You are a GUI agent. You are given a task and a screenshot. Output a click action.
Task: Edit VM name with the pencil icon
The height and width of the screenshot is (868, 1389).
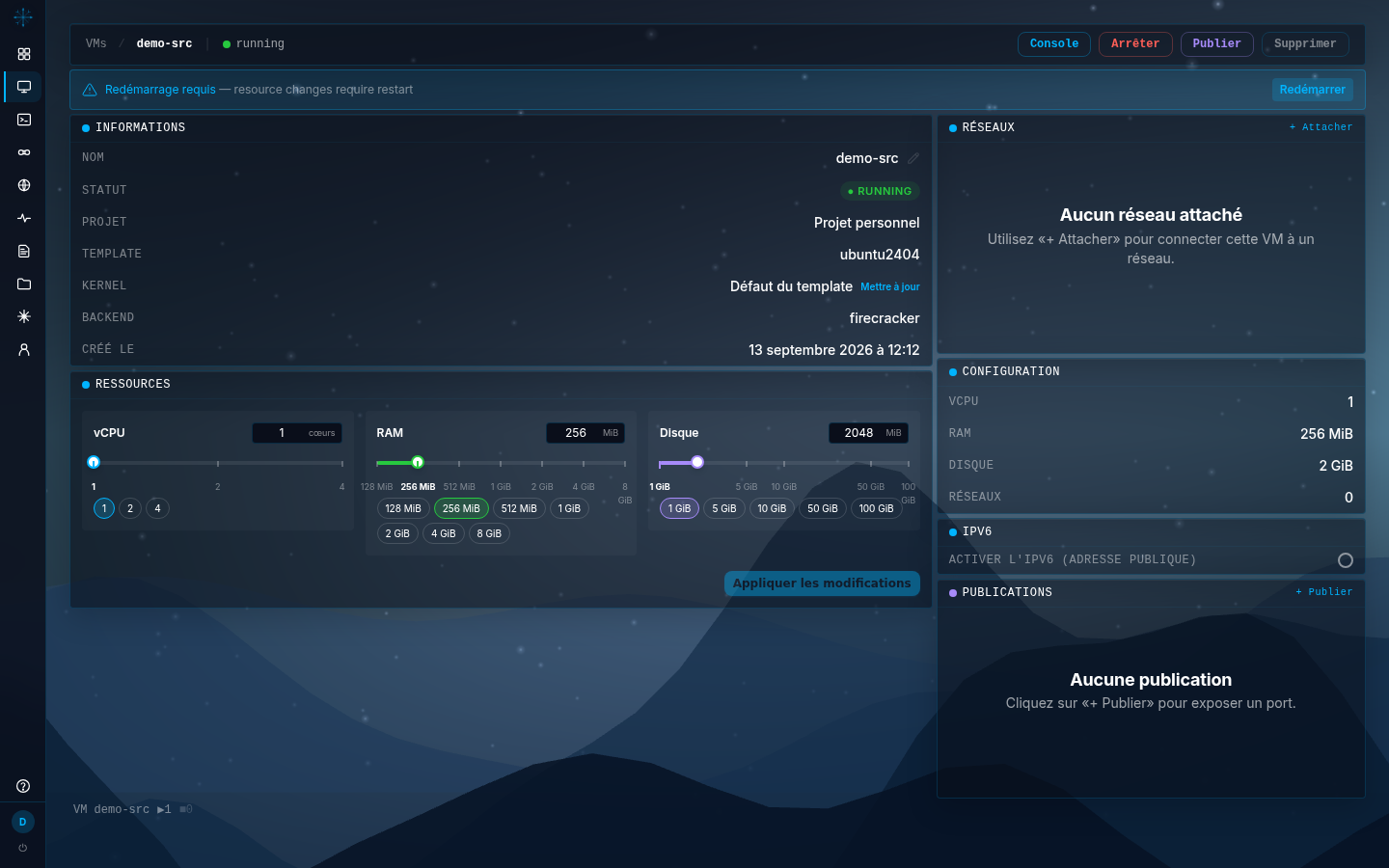pyautogui.click(x=912, y=158)
